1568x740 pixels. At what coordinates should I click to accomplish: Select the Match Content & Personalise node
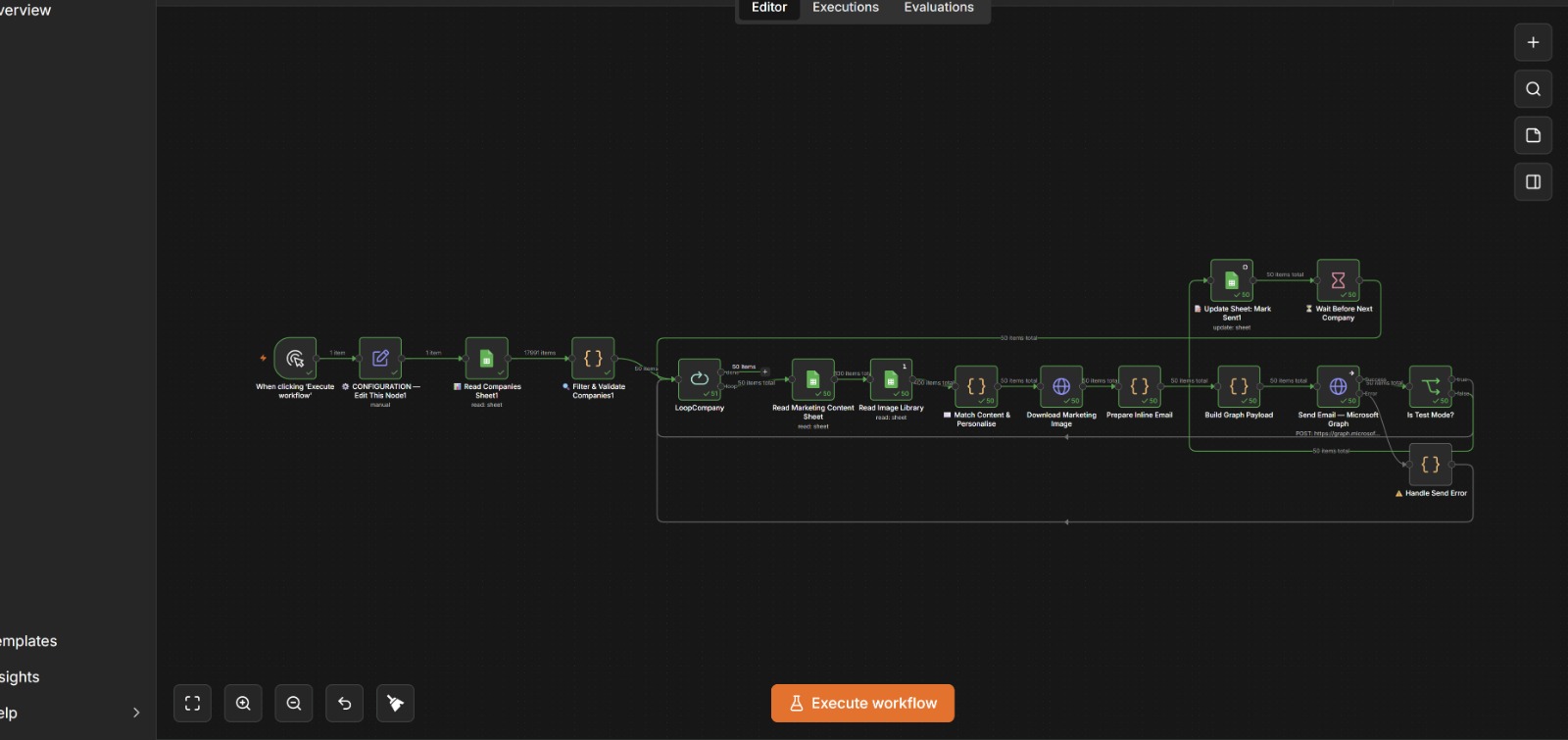click(x=976, y=387)
